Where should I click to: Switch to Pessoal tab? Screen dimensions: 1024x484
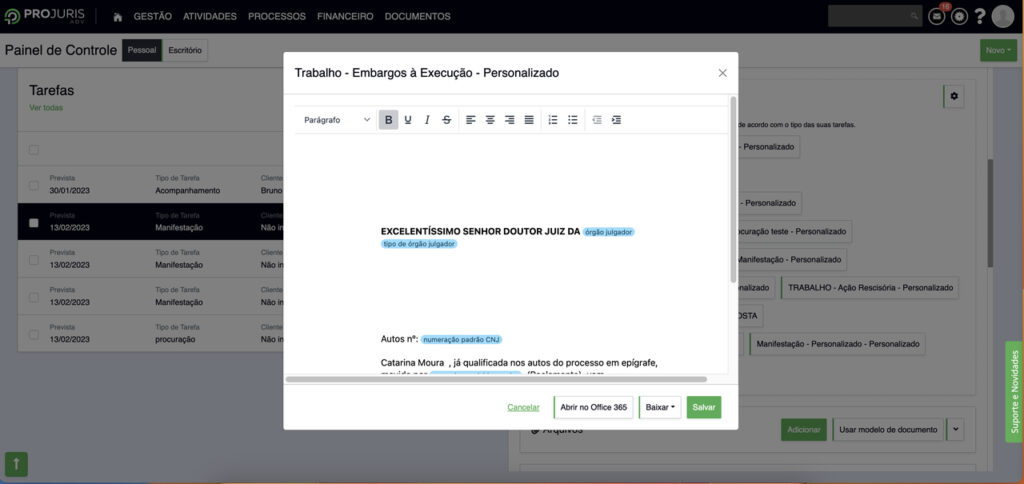[x=142, y=50]
